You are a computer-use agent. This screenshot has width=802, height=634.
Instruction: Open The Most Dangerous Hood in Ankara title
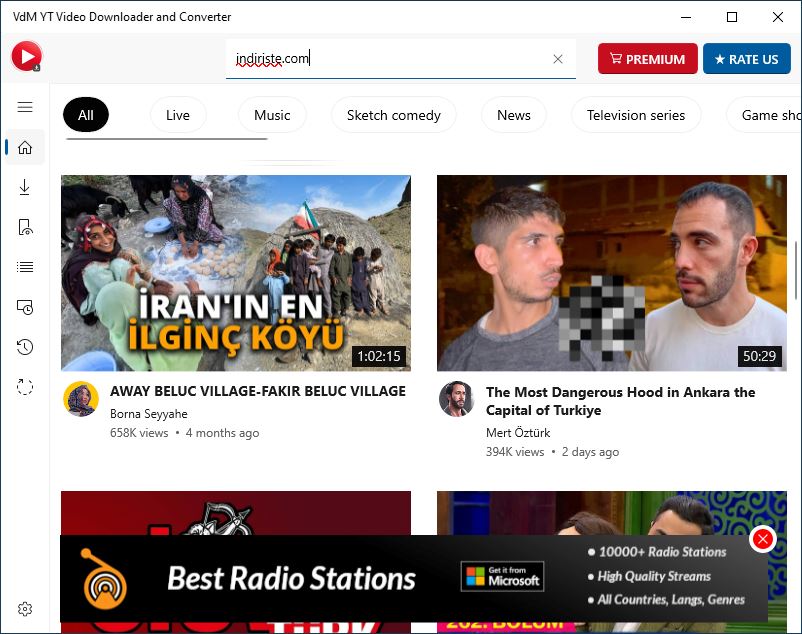click(x=620, y=401)
